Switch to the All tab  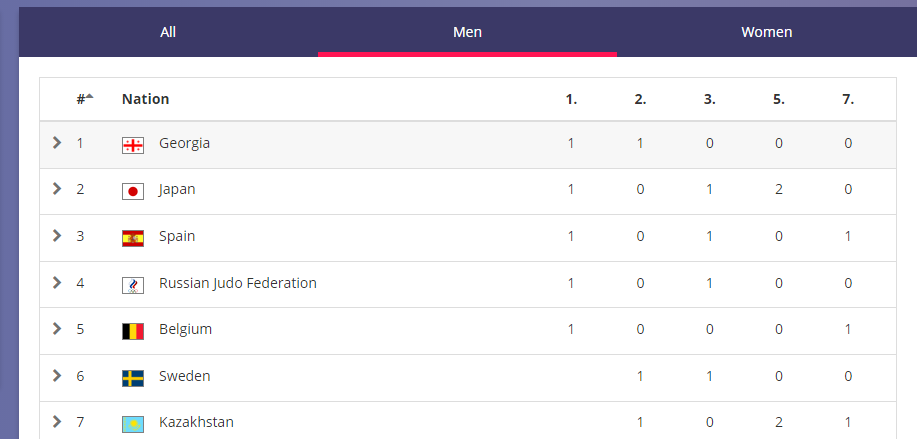click(x=168, y=32)
